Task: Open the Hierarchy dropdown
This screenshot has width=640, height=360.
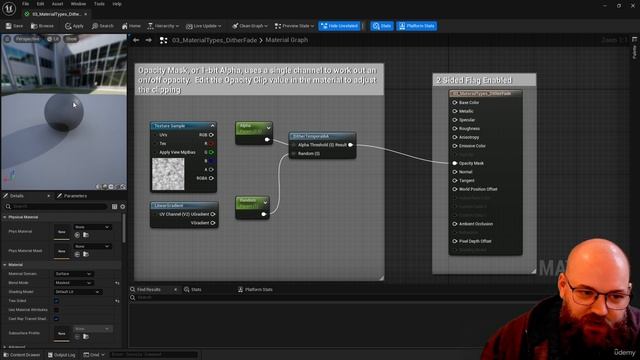Action: 163,26
